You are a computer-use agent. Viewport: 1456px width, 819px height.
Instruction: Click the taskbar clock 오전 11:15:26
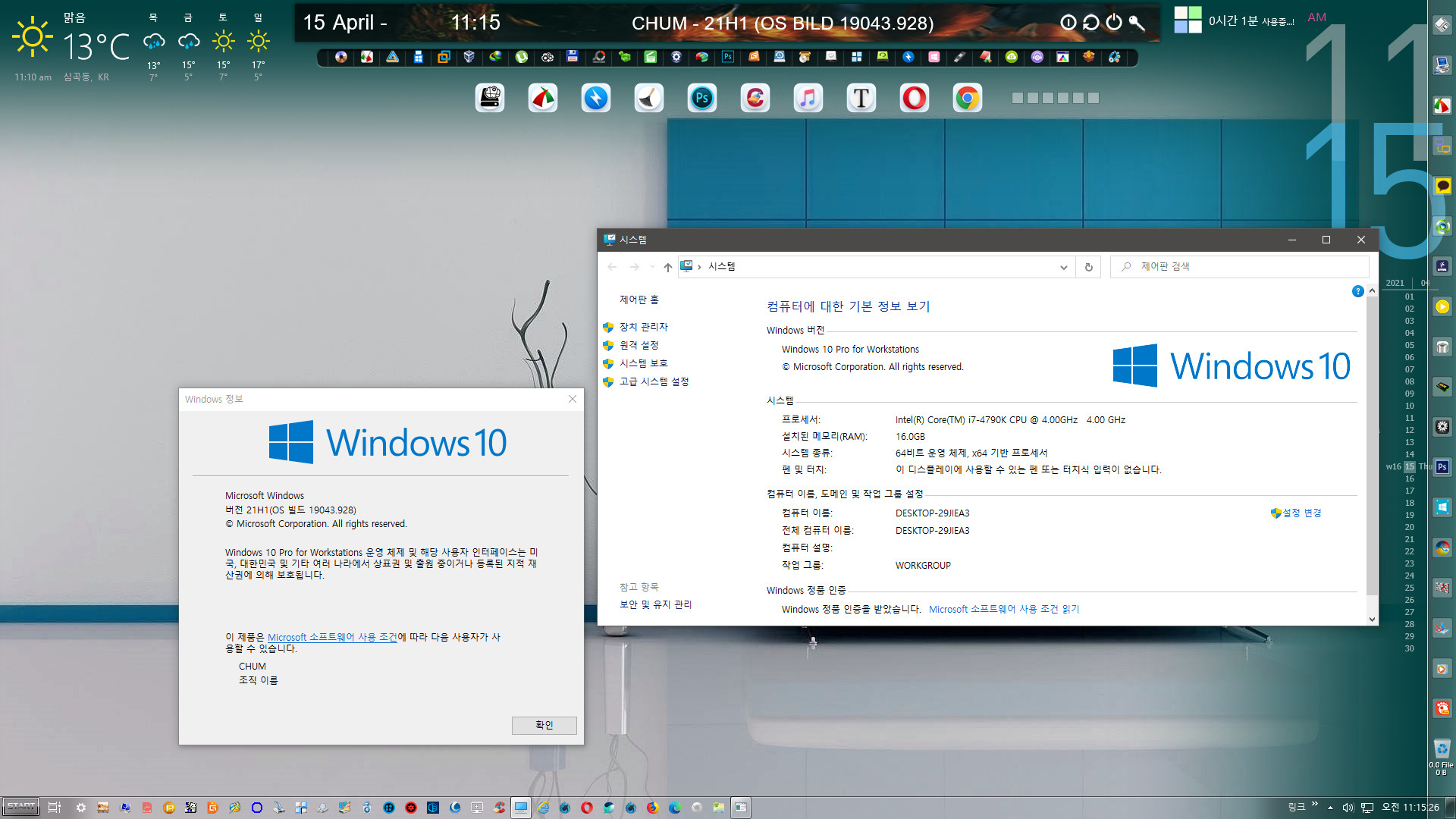click(1410, 808)
